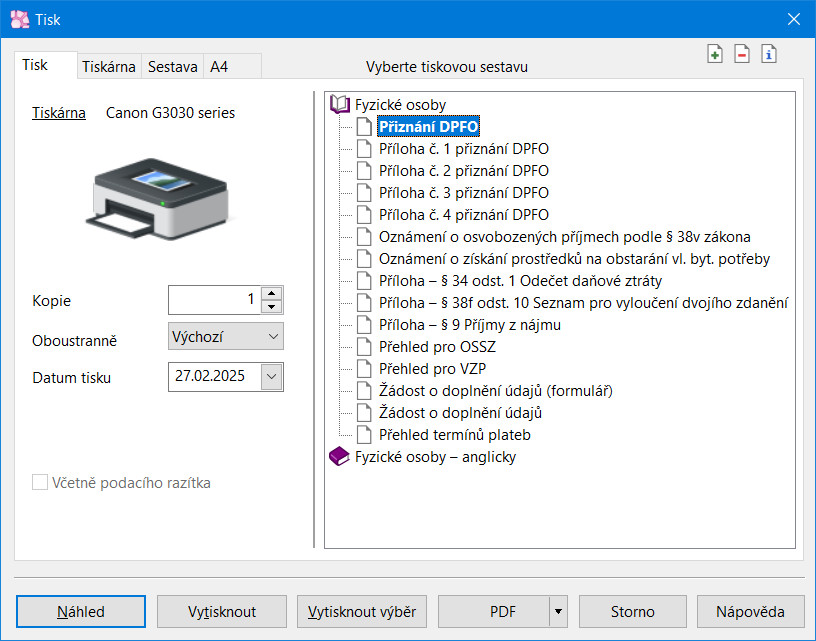This screenshot has height=641, width=816.
Task: Click the open book icon for Fyzické osoby
Action: pyautogui.click(x=340, y=104)
